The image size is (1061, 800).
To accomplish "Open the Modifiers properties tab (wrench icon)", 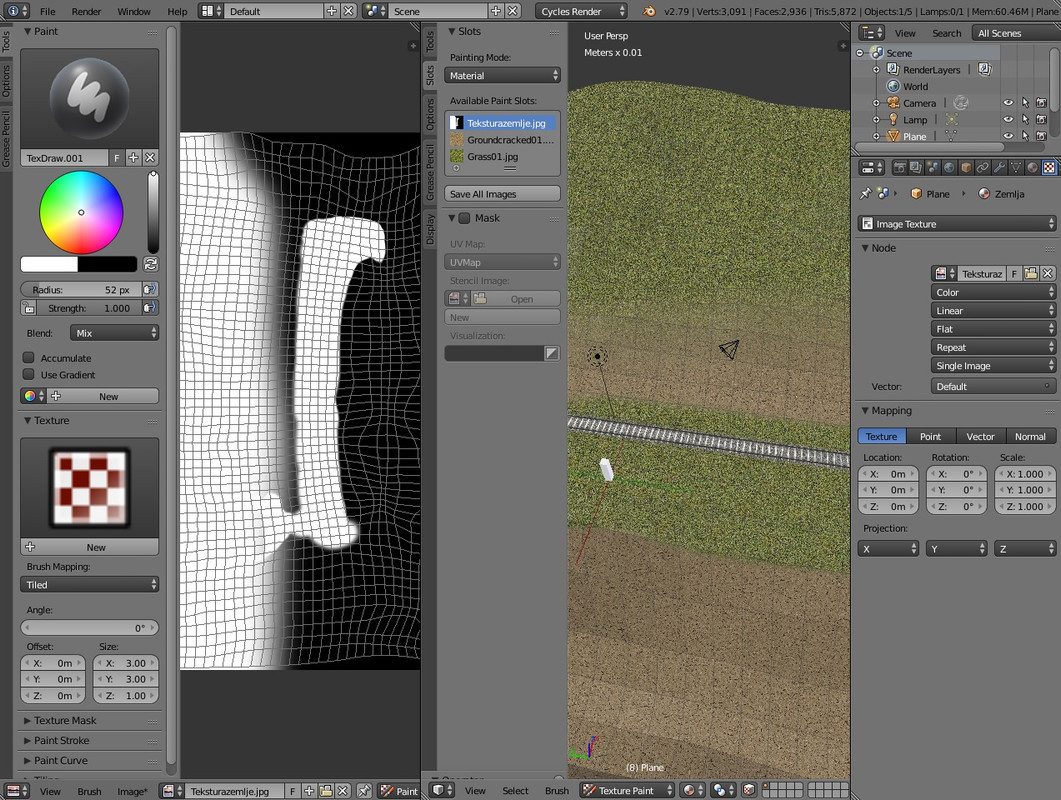I will [x=998, y=167].
